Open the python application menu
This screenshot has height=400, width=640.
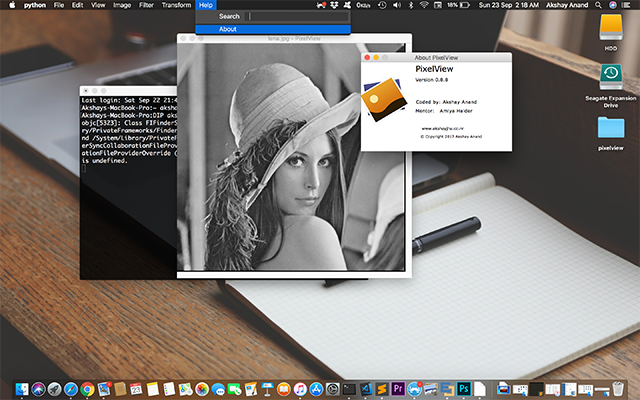(x=35, y=5)
